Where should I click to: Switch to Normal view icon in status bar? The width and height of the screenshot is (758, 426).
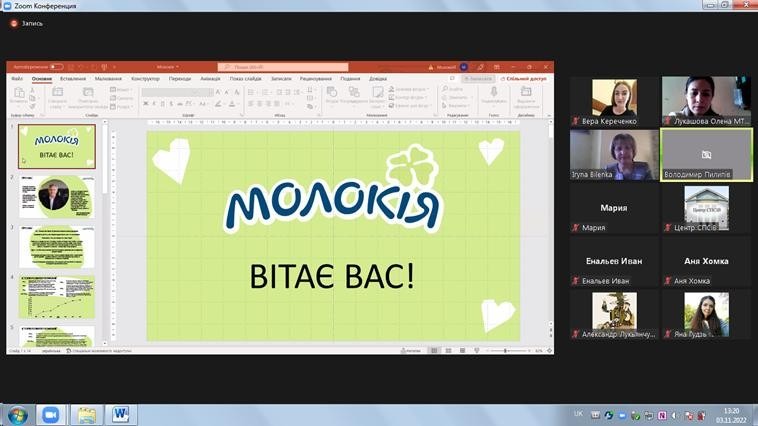pyautogui.click(x=434, y=351)
